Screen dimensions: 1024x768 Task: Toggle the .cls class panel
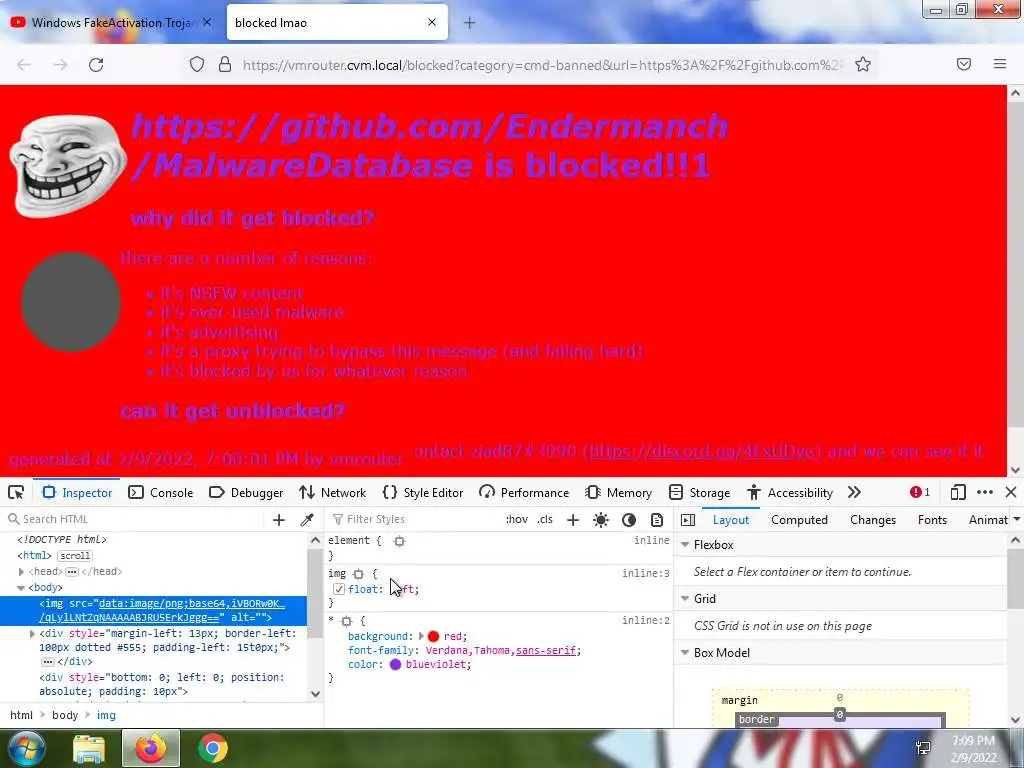(x=545, y=520)
